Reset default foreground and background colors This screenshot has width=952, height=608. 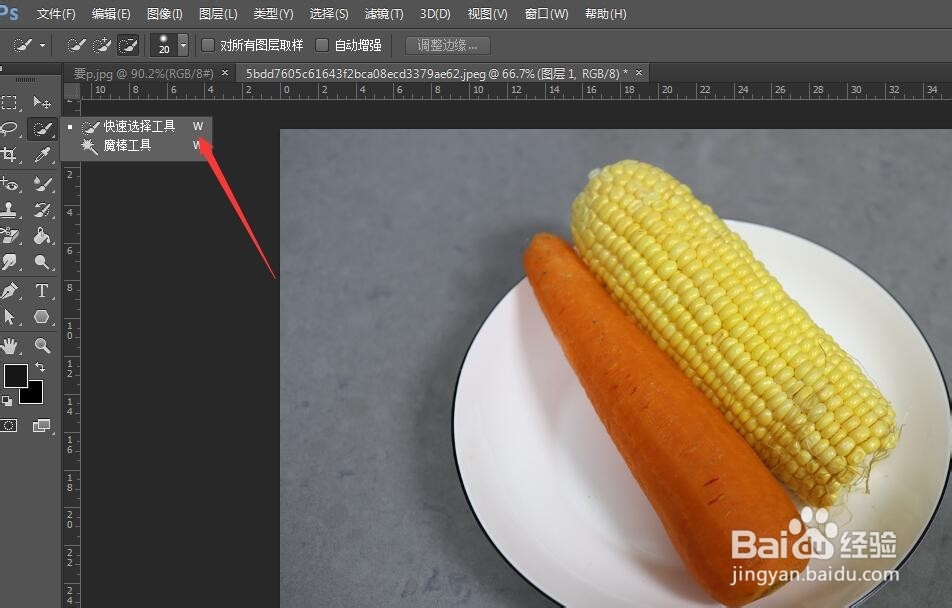(x=7, y=401)
